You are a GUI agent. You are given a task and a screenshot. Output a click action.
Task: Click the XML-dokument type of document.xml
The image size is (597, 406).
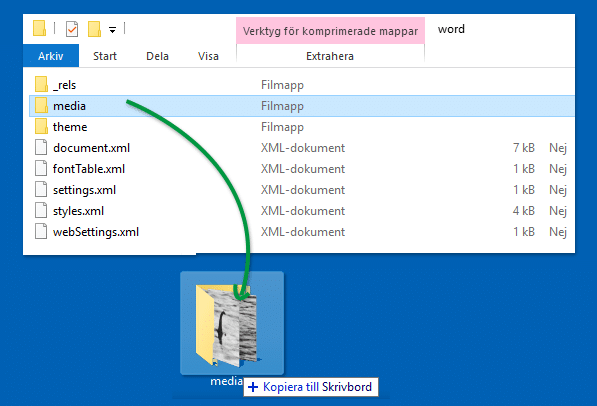[303, 148]
